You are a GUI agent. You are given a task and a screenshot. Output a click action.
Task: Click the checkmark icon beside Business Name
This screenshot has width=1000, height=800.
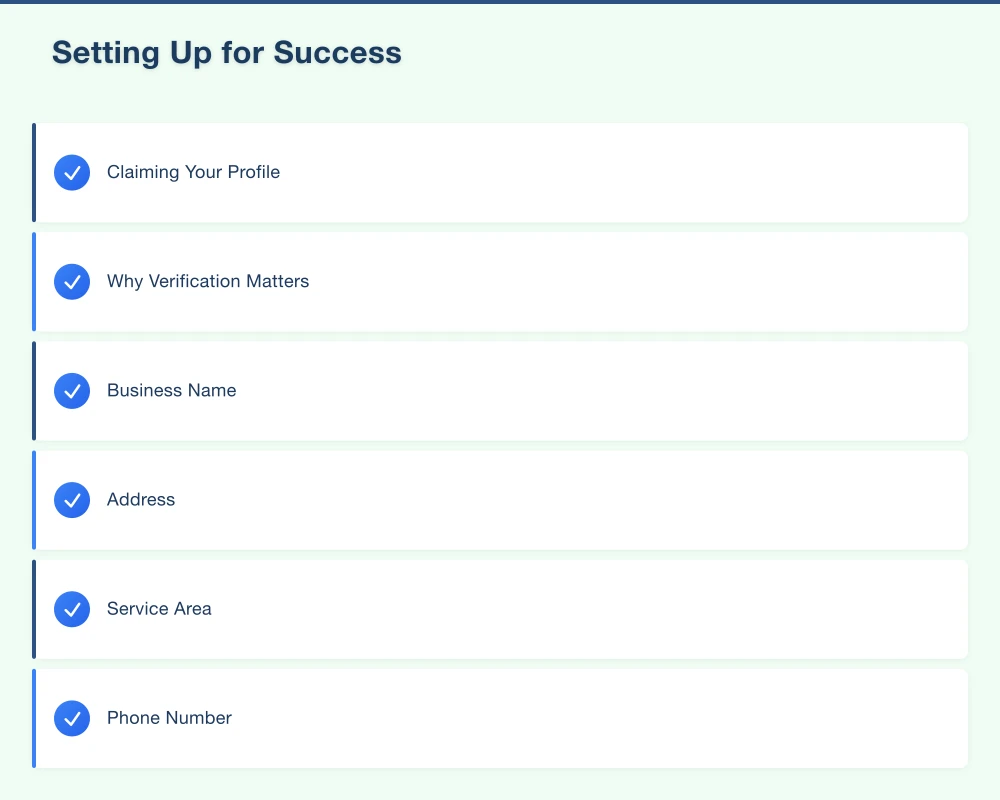click(72, 391)
